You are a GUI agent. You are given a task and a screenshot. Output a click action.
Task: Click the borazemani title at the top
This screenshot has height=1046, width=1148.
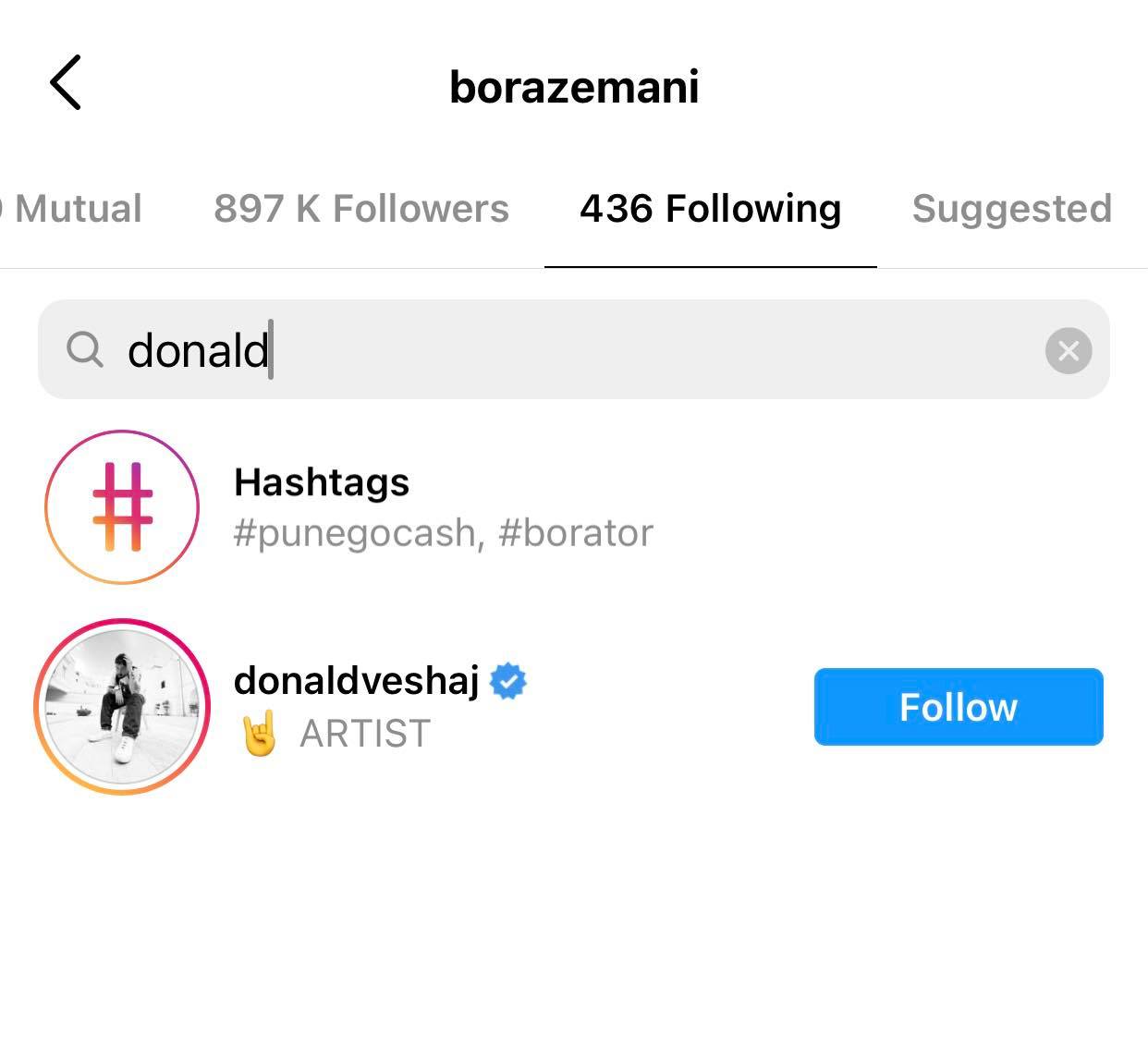pyautogui.click(x=574, y=87)
